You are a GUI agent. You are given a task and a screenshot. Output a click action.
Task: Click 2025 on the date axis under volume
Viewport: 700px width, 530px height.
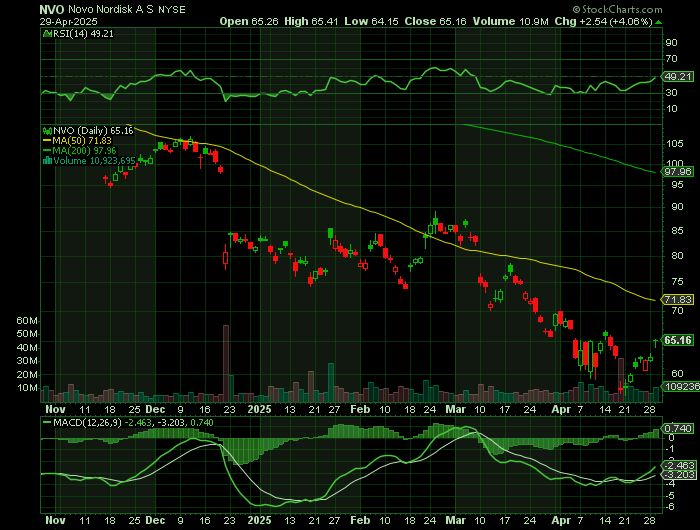(259, 409)
